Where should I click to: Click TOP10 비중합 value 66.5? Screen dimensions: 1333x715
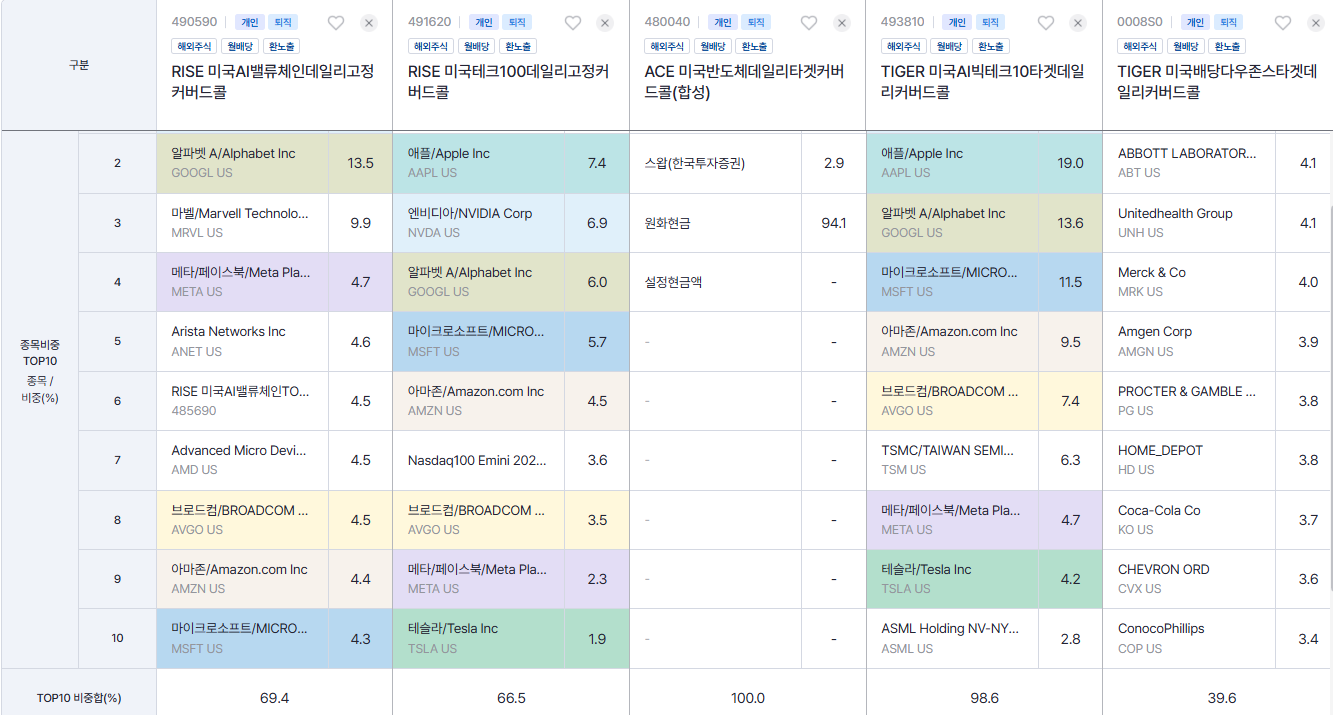(511, 698)
